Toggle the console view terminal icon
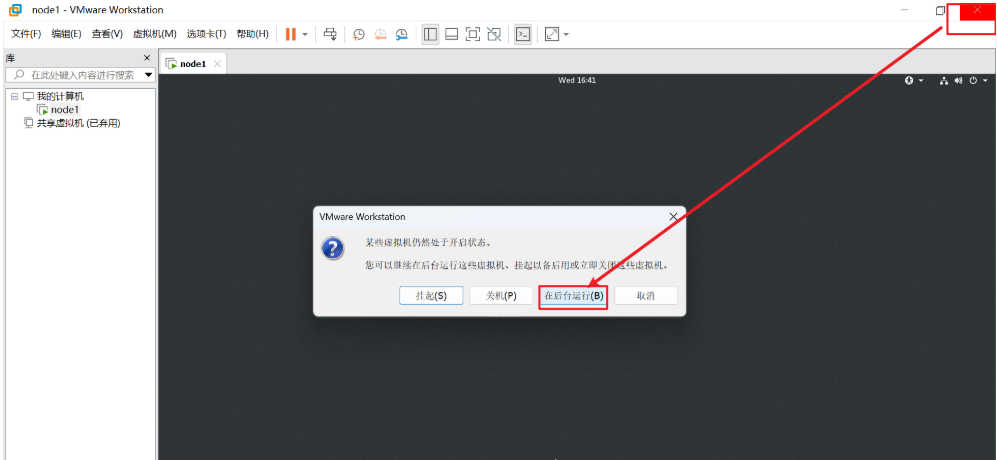 tap(523, 34)
